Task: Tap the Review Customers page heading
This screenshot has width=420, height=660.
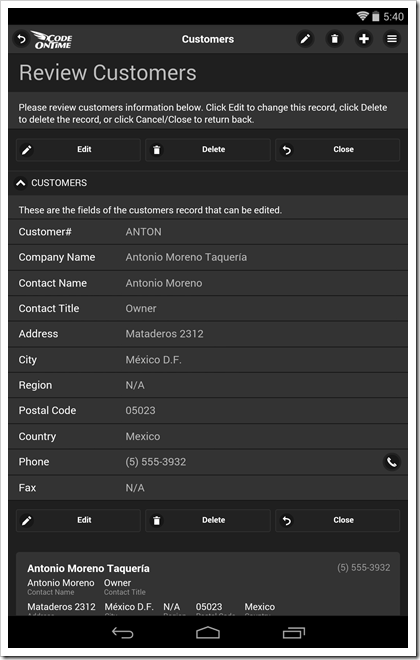Action: [108, 73]
